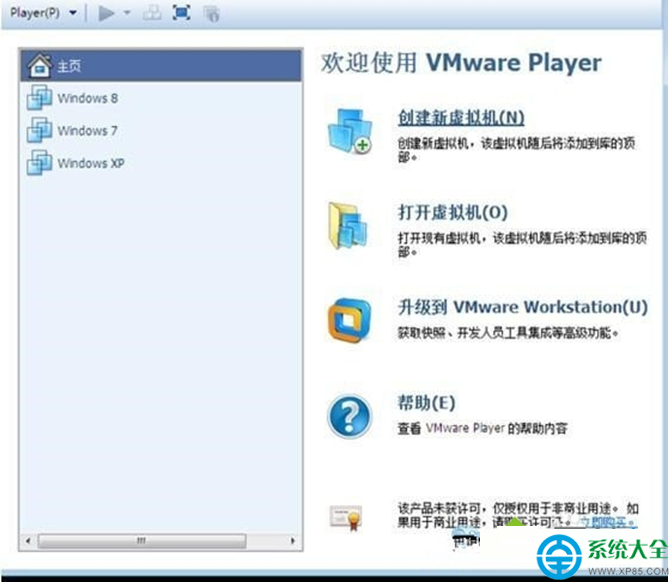
Task: Click the green Play virtual machine button
Action: pyautogui.click(x=106, y=13)
